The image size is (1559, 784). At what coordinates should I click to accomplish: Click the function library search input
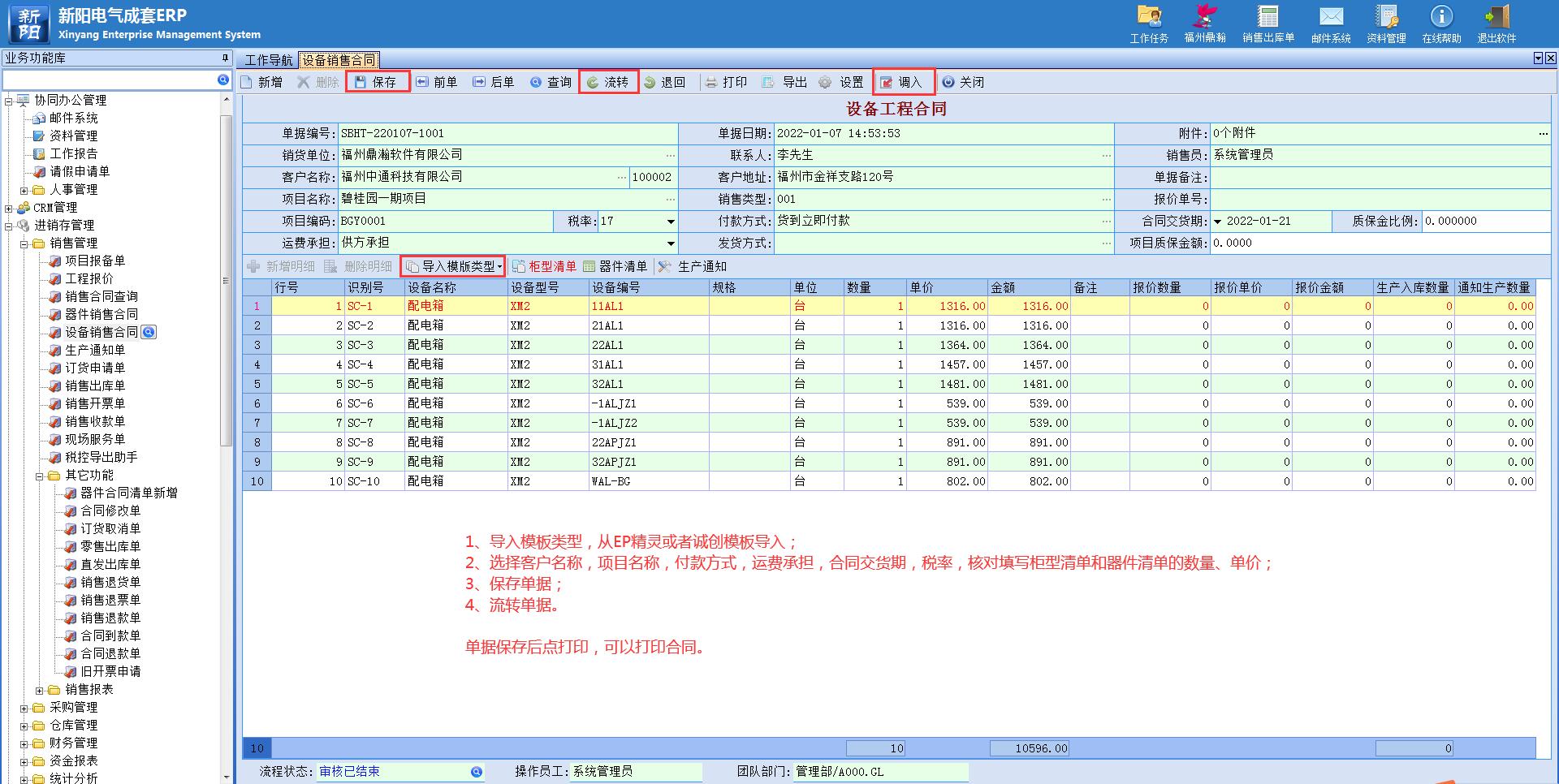pos(110,80)
